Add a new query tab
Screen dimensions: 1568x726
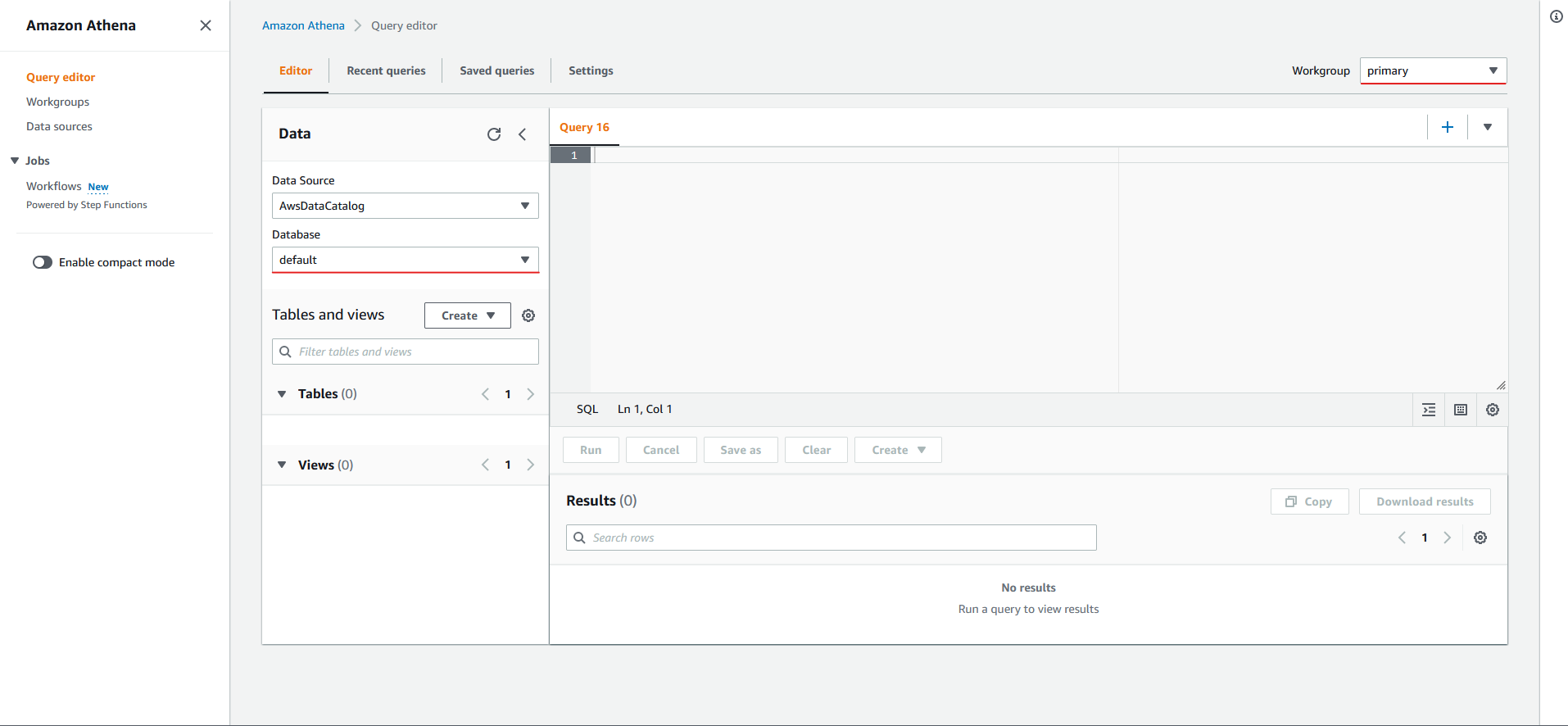click(1448, 127)
